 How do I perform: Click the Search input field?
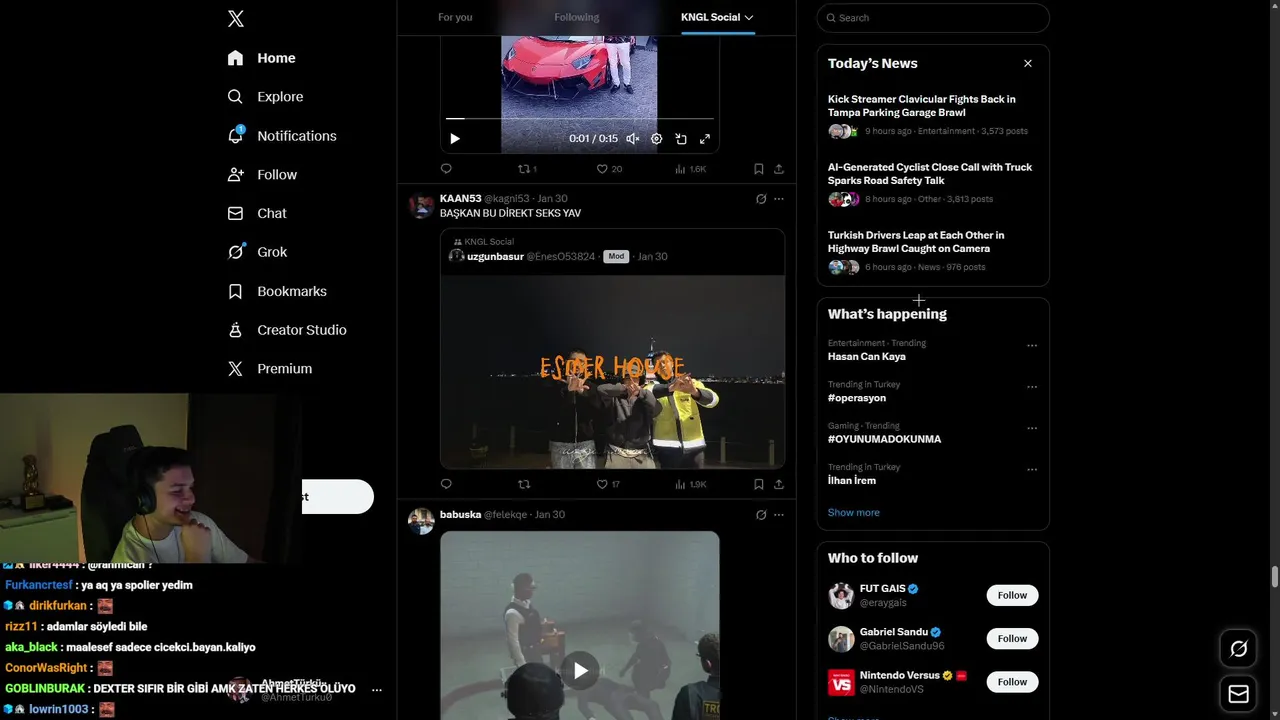pos(933,18)
